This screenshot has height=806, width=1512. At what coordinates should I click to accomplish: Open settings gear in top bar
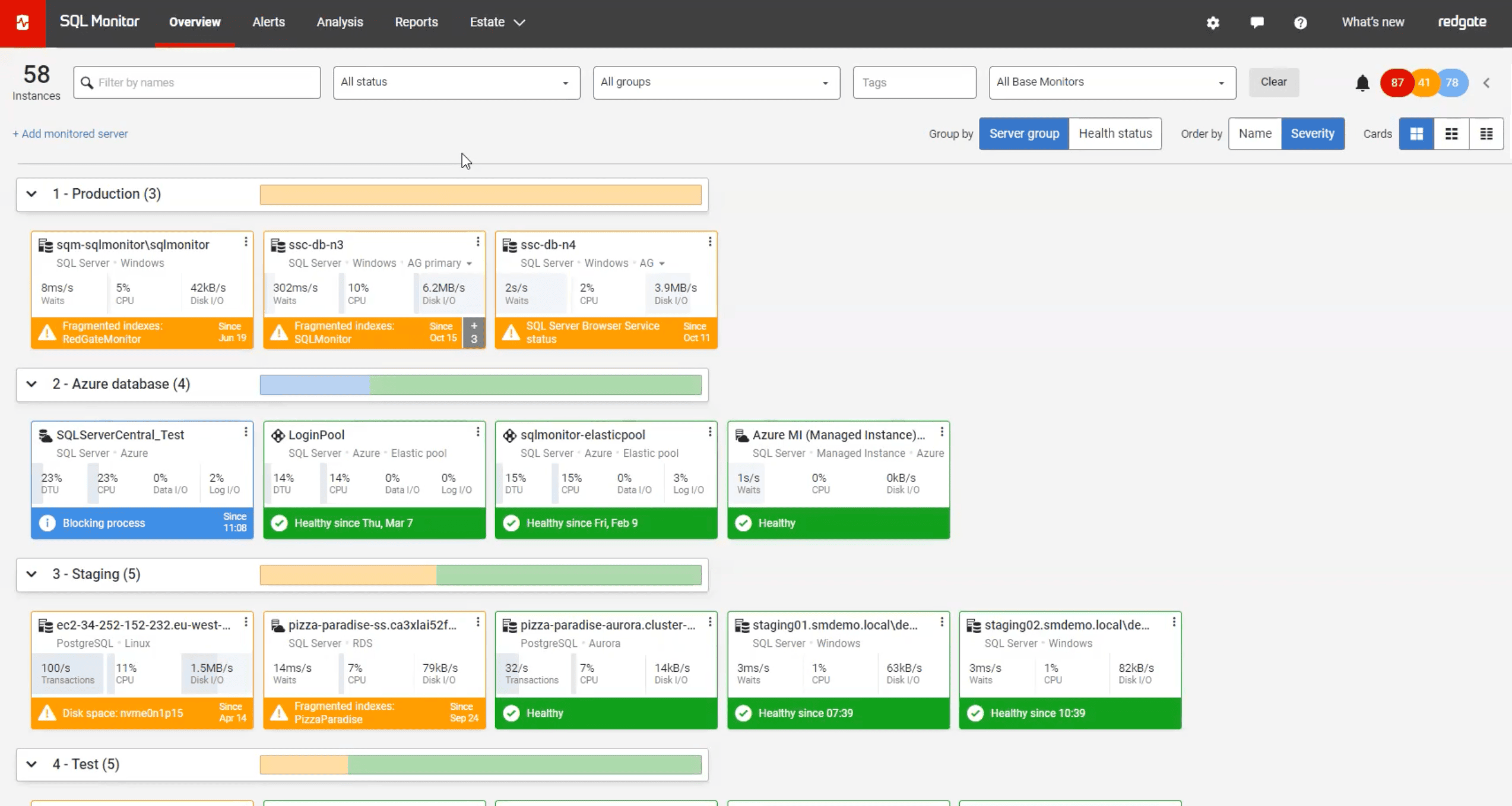coord(1213,23)
